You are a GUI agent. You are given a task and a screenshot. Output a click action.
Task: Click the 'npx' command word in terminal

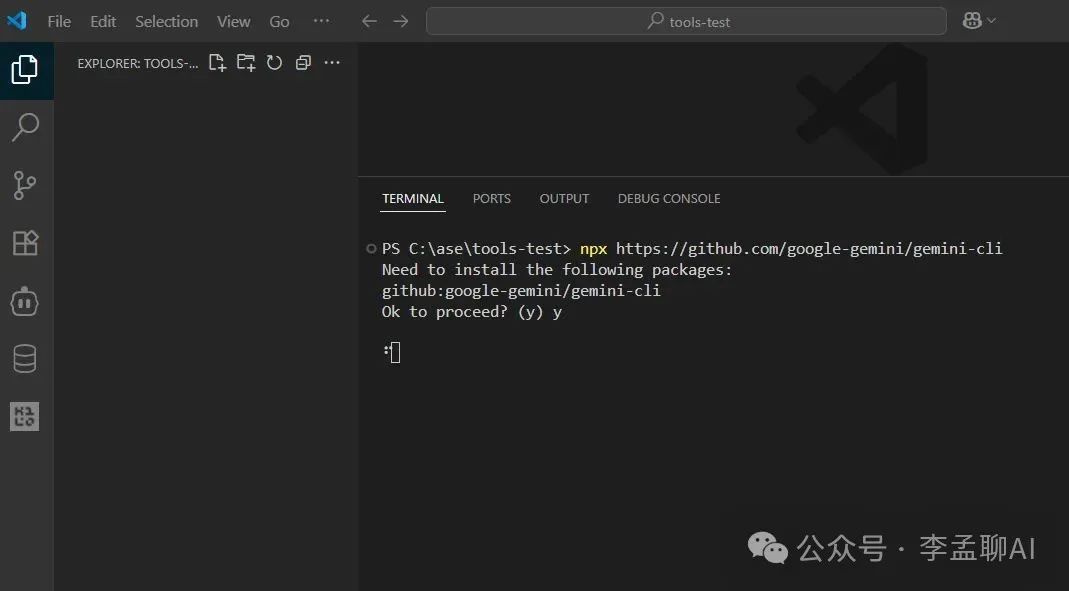point(593,249)
